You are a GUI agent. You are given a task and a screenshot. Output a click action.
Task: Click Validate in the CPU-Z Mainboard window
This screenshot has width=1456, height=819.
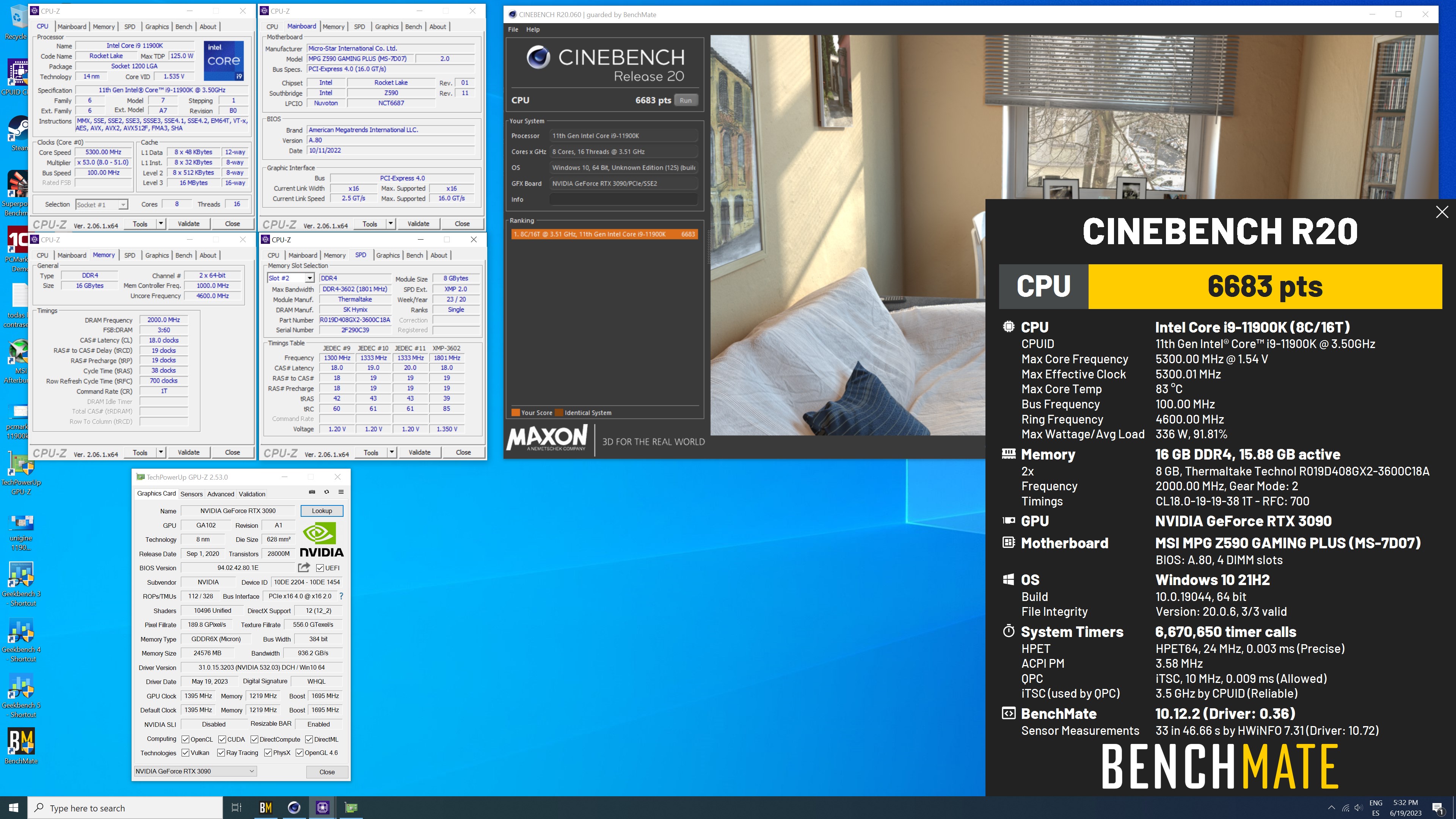click(x=418, y=223)
